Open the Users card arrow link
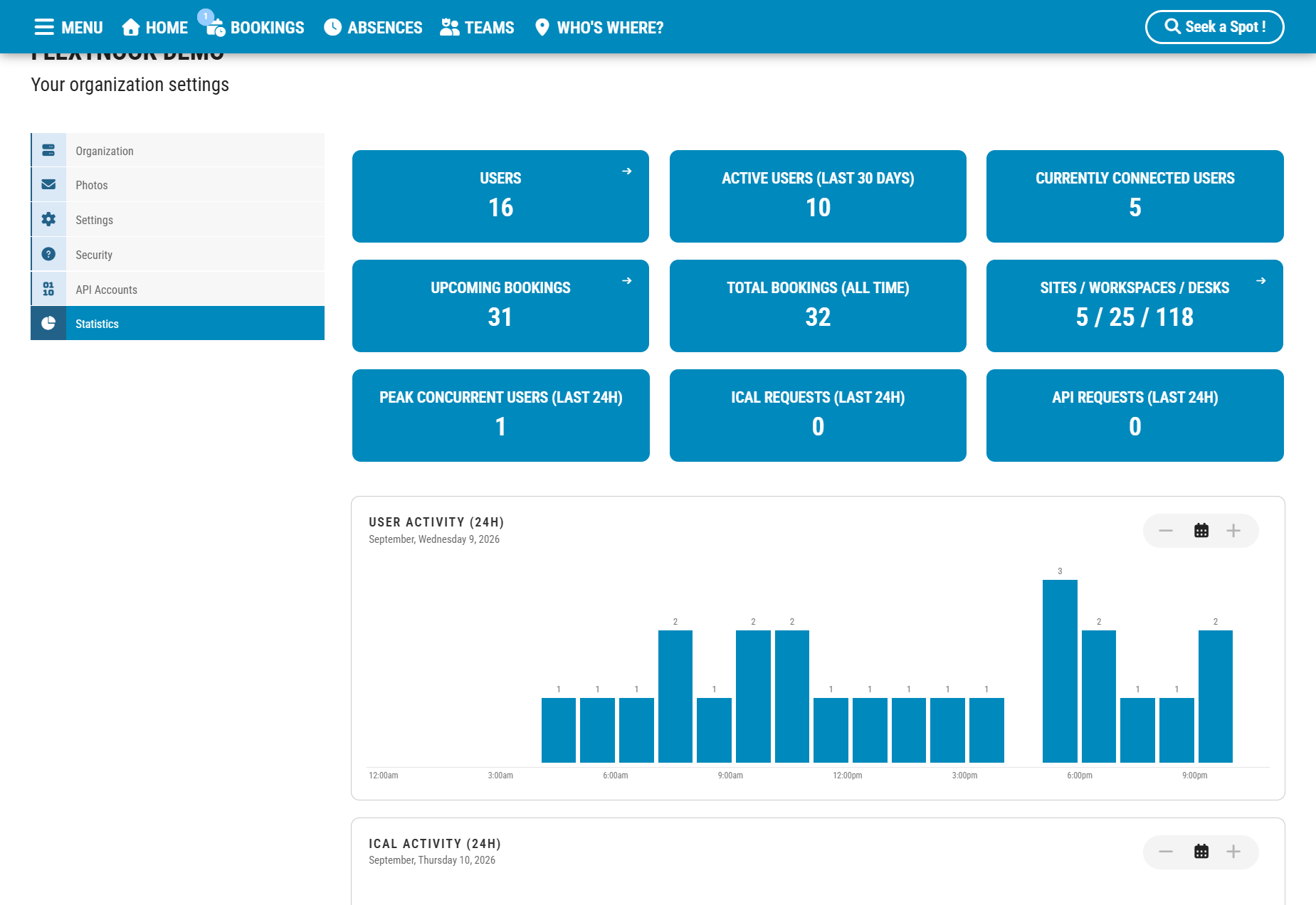The width and height of the screenshot is (1316, 905). click(627, 171)
